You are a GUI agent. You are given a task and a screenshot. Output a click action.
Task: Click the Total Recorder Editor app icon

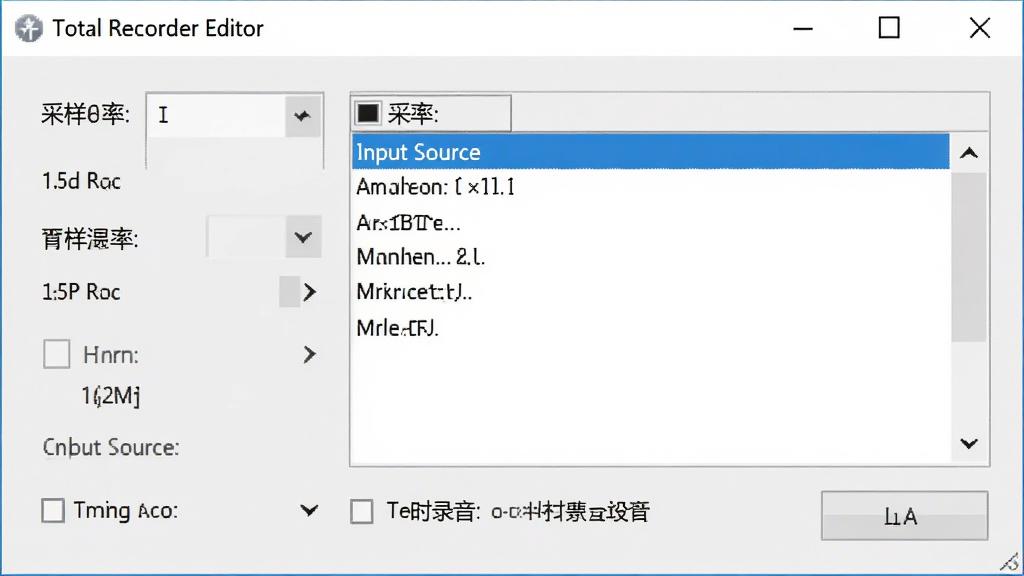coord(29,29)
